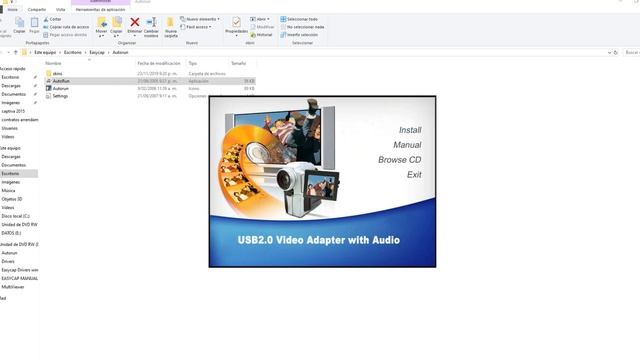Click the red X Eliminar icon
The height and width of the screenshot is (360, 640).
point(134,22)
